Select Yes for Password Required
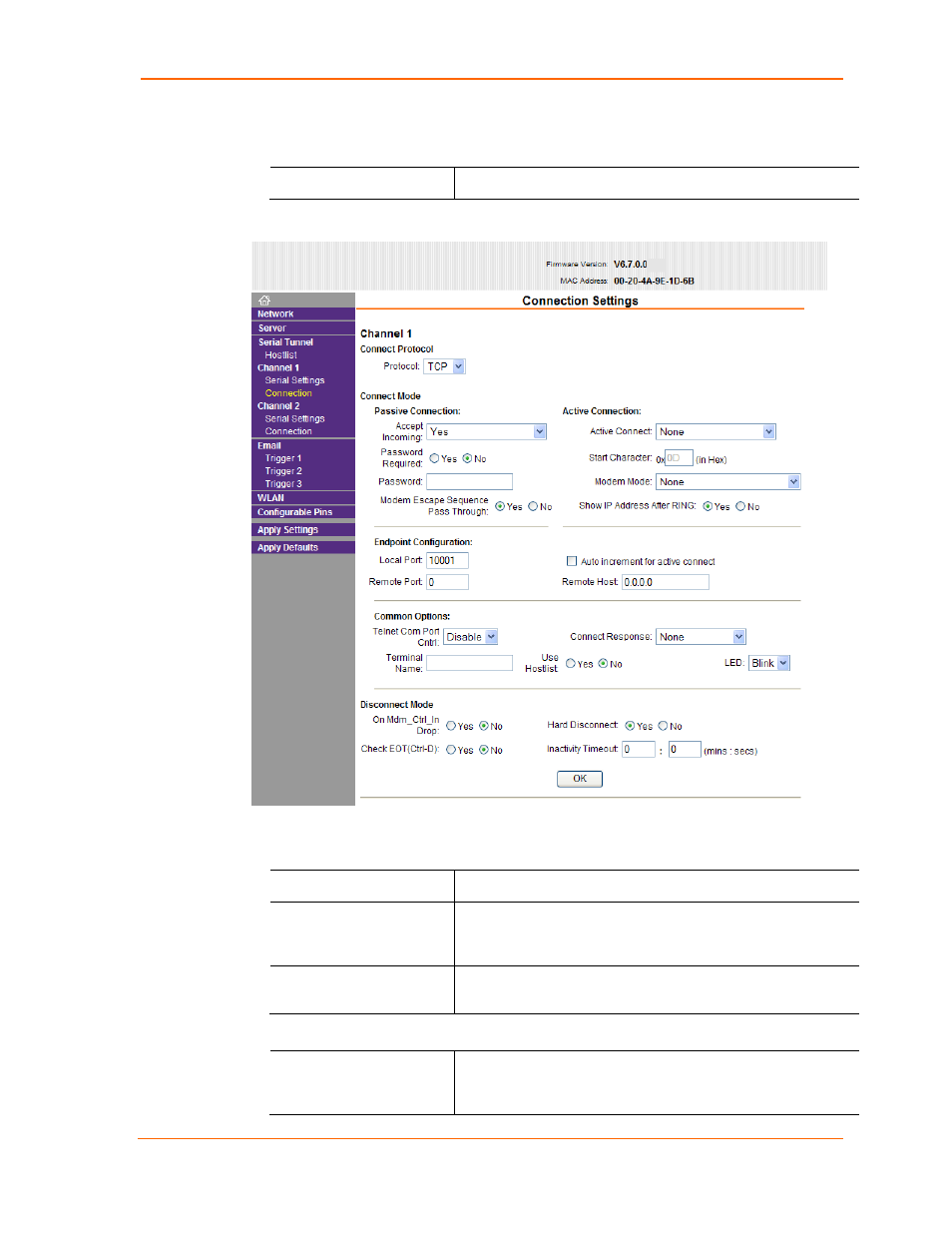This screenshot has height=1233, width=952. click(435, 459)
